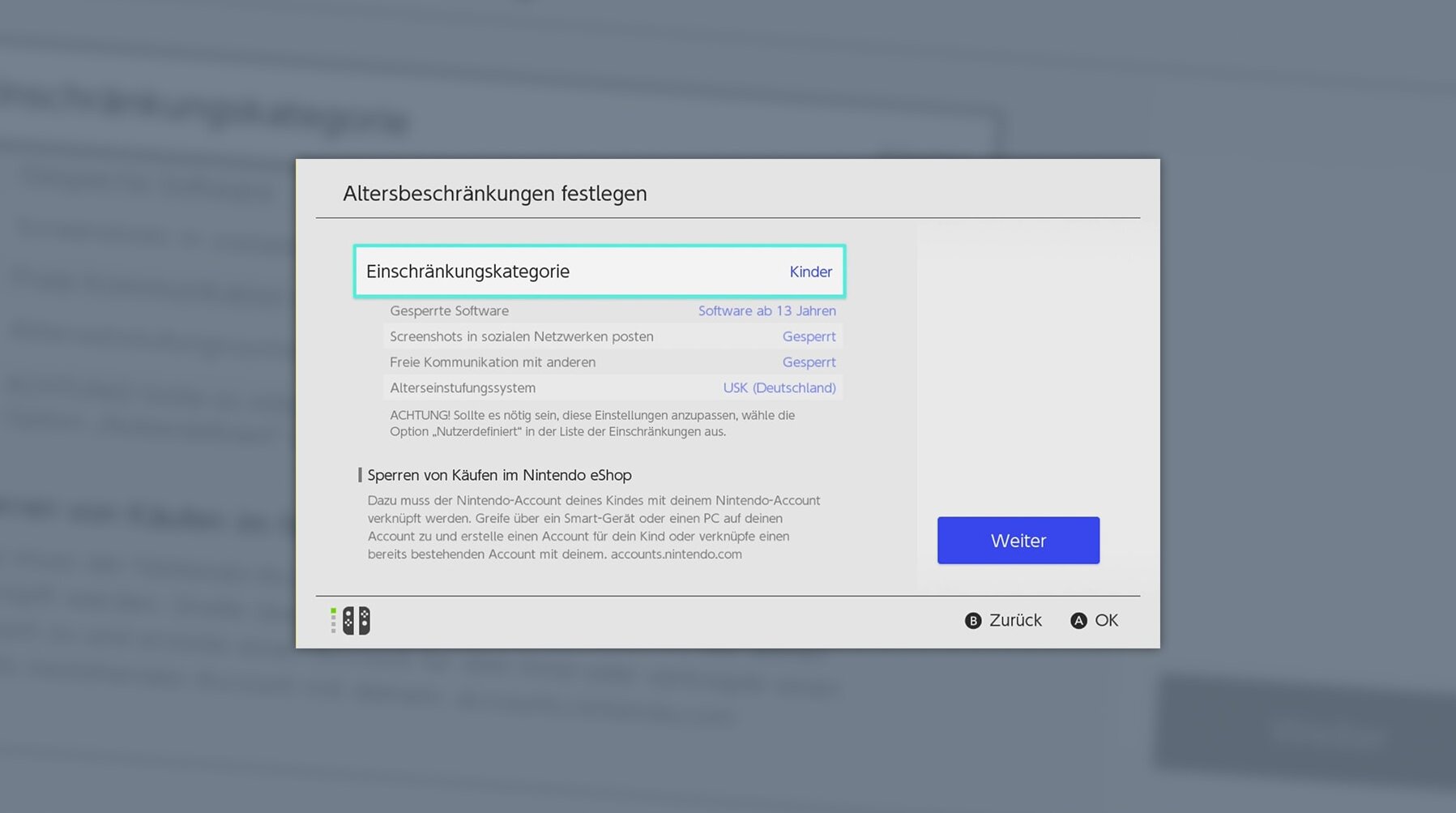Click the OK label to confirm
Screen dimensions: 1456x813
pyautogui.click(x=1105, y=620)
